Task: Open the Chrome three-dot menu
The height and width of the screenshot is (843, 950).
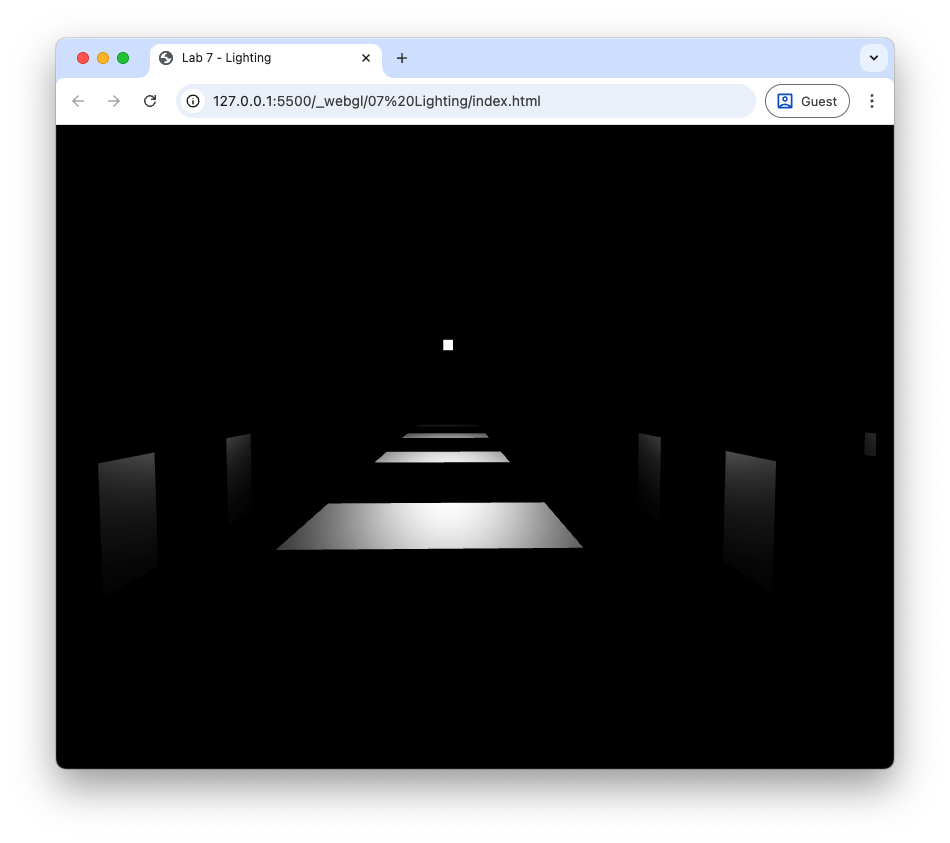Action: tap(872, 101)
